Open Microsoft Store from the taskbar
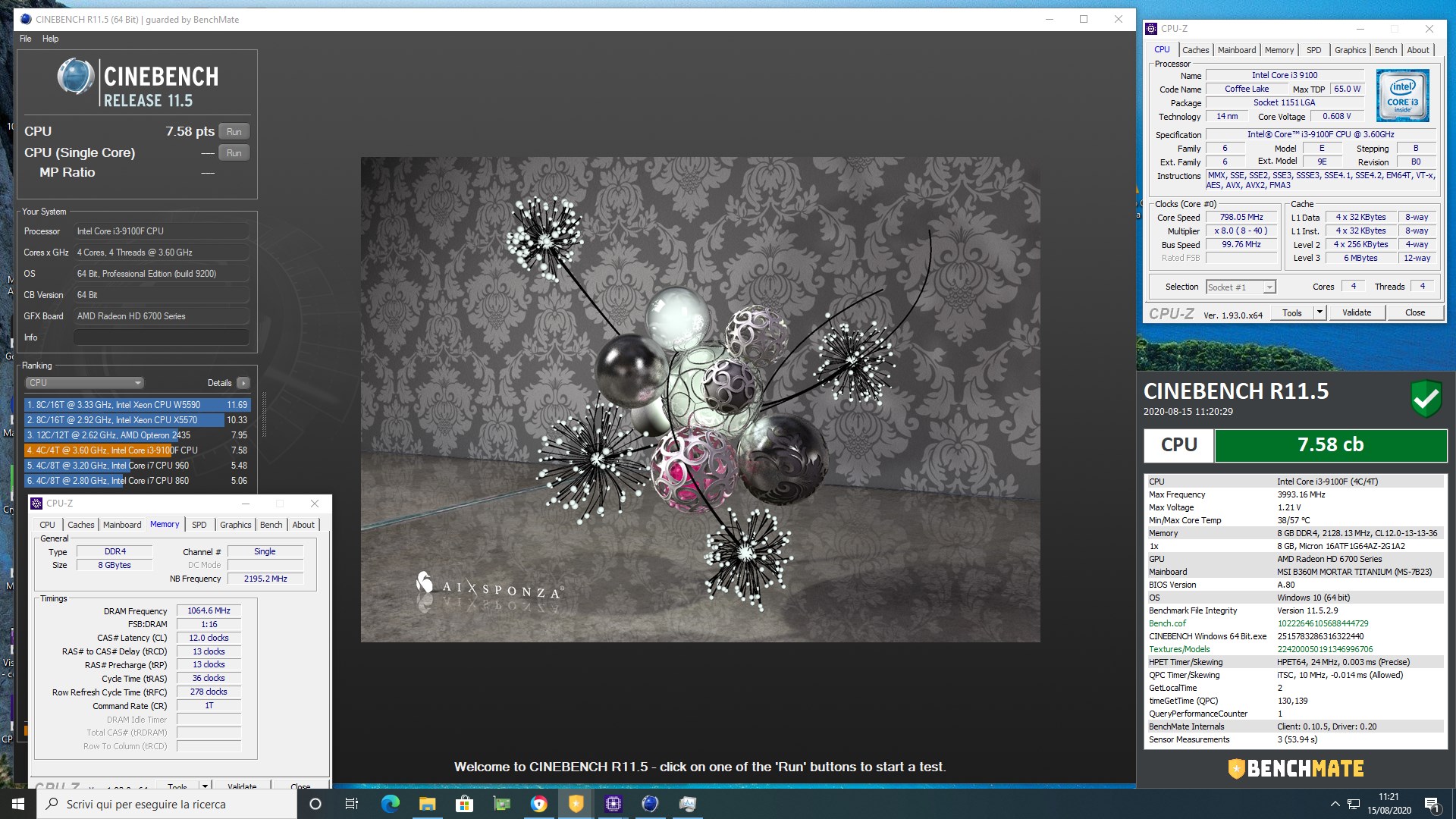Viewport: 1456px width, 819px height. (464, 804)
